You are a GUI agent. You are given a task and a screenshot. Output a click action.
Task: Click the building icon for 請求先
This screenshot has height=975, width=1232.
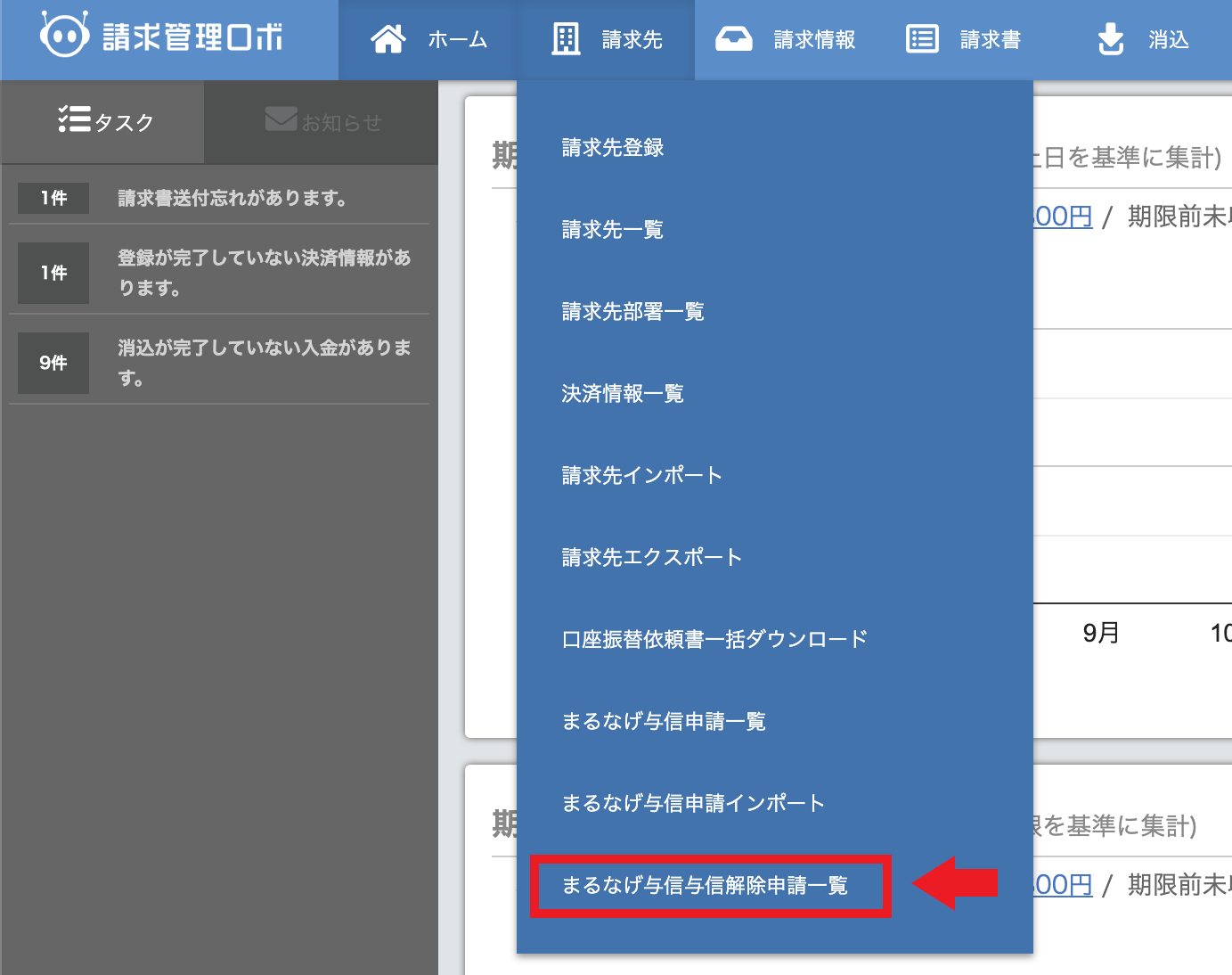click(566, 39)
